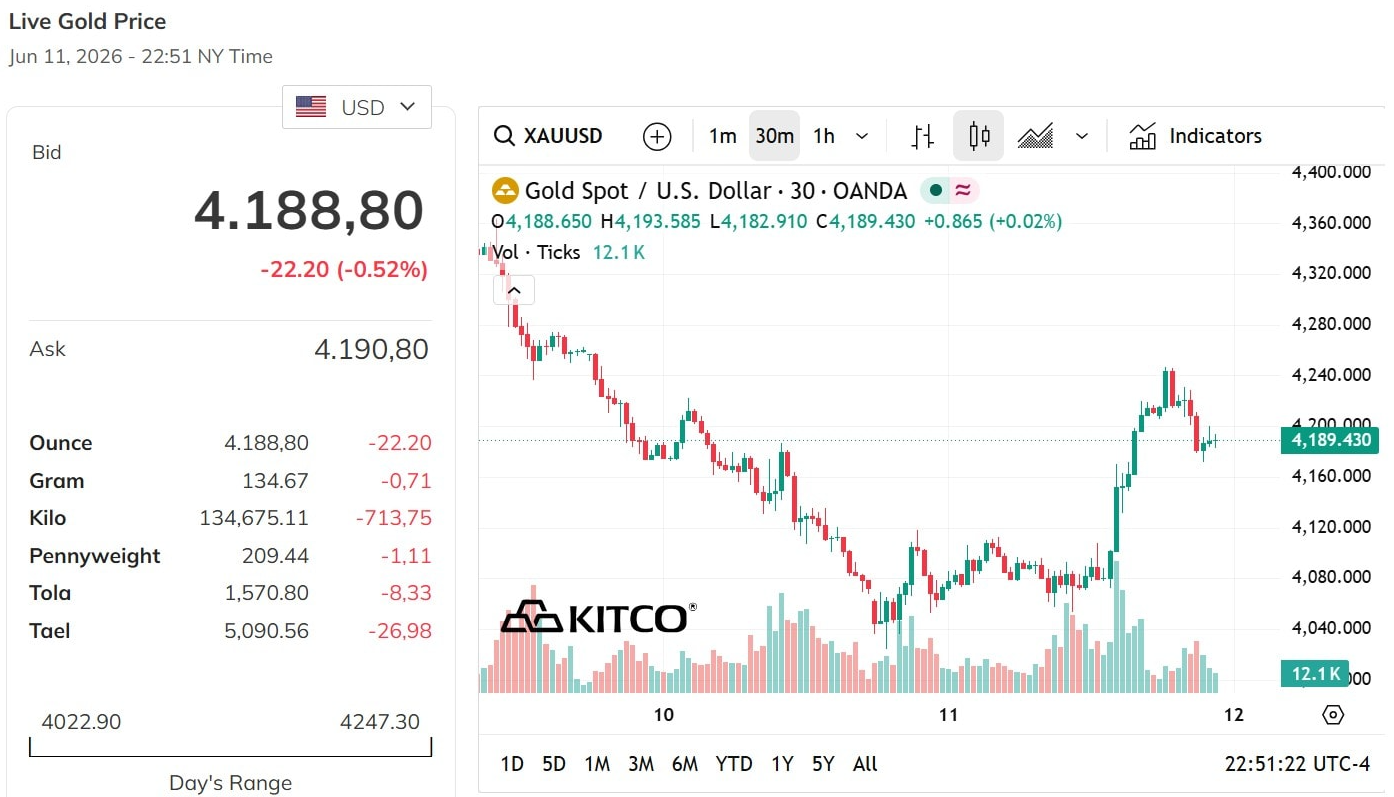Viewport: 1394px width, 797px height.
Task: Select the 1D range tab
Action: [512, 764]
